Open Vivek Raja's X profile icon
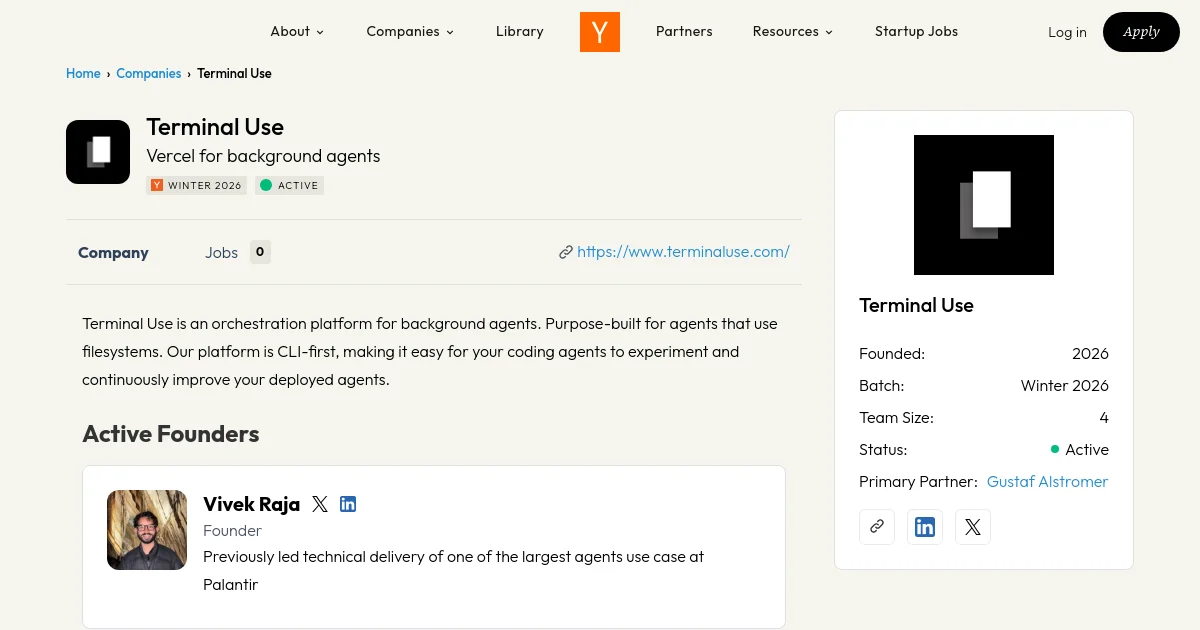 (320, 504)
